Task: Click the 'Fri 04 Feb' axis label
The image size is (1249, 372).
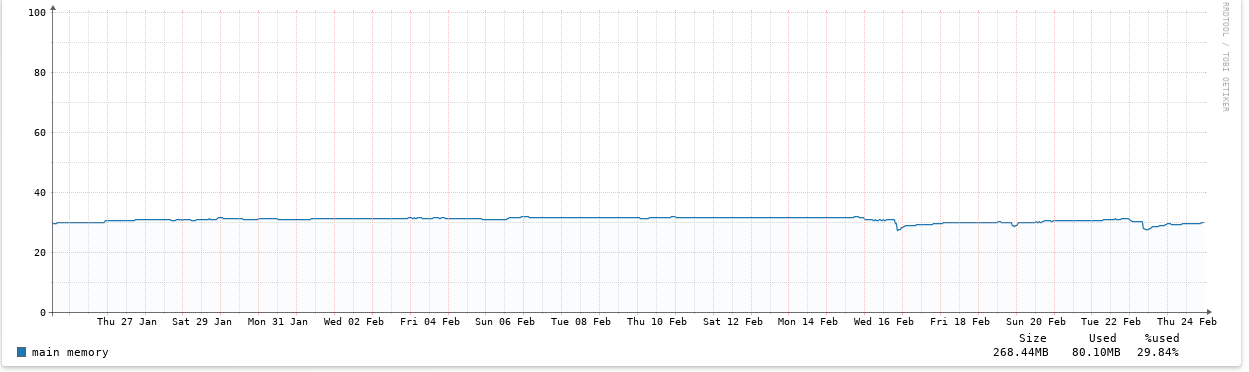Action: (430, 322)
